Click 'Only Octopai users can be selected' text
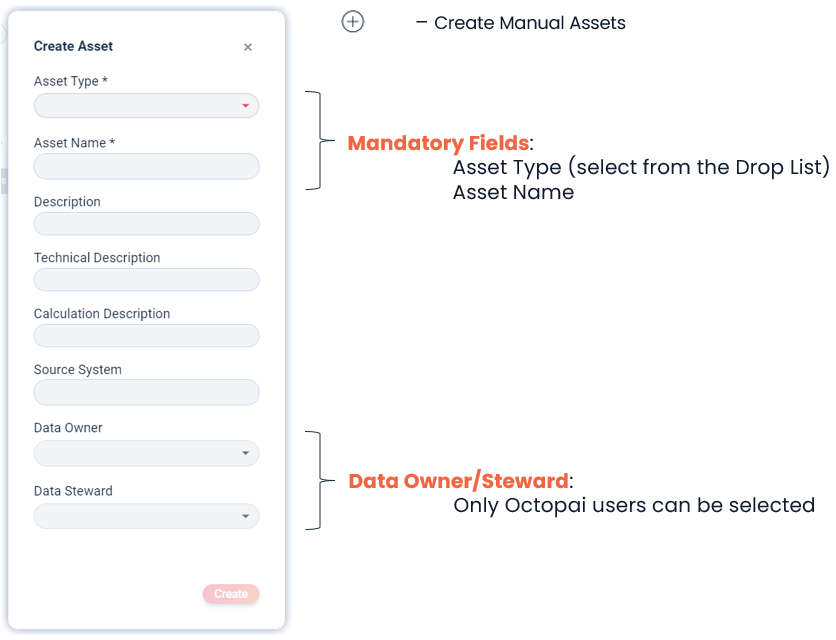 (634, 506)
